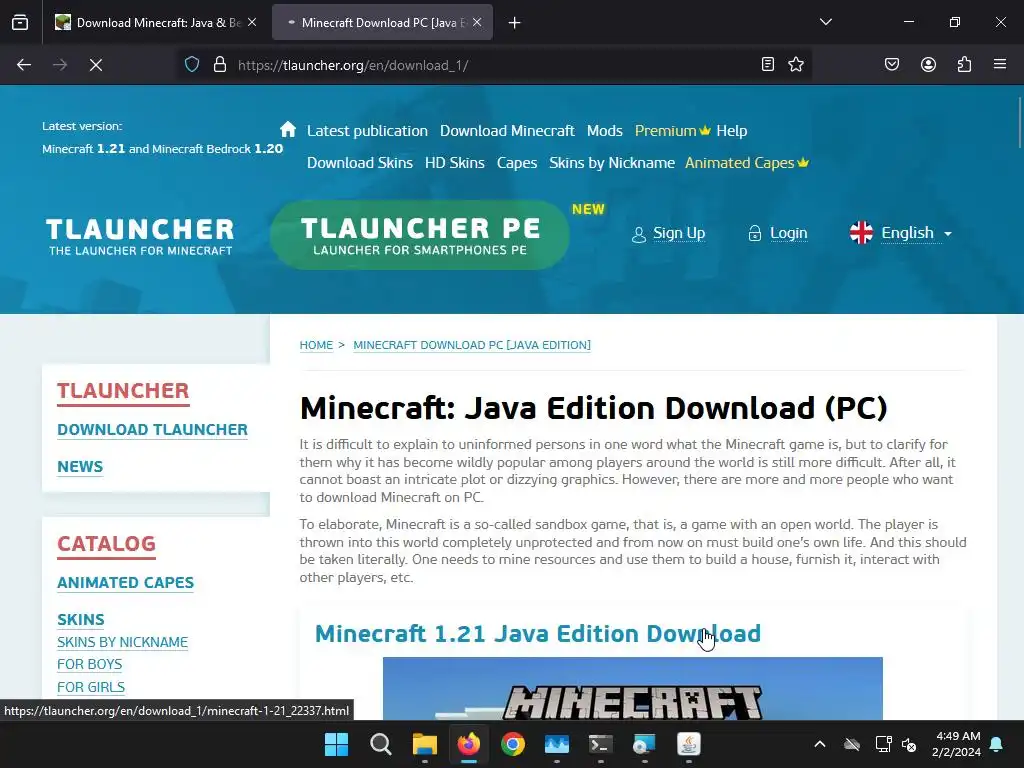Open Firefox icon in taskbar
Viewport: 1024px width, 768px height.
pyautogui.click(x=468, y=744)
